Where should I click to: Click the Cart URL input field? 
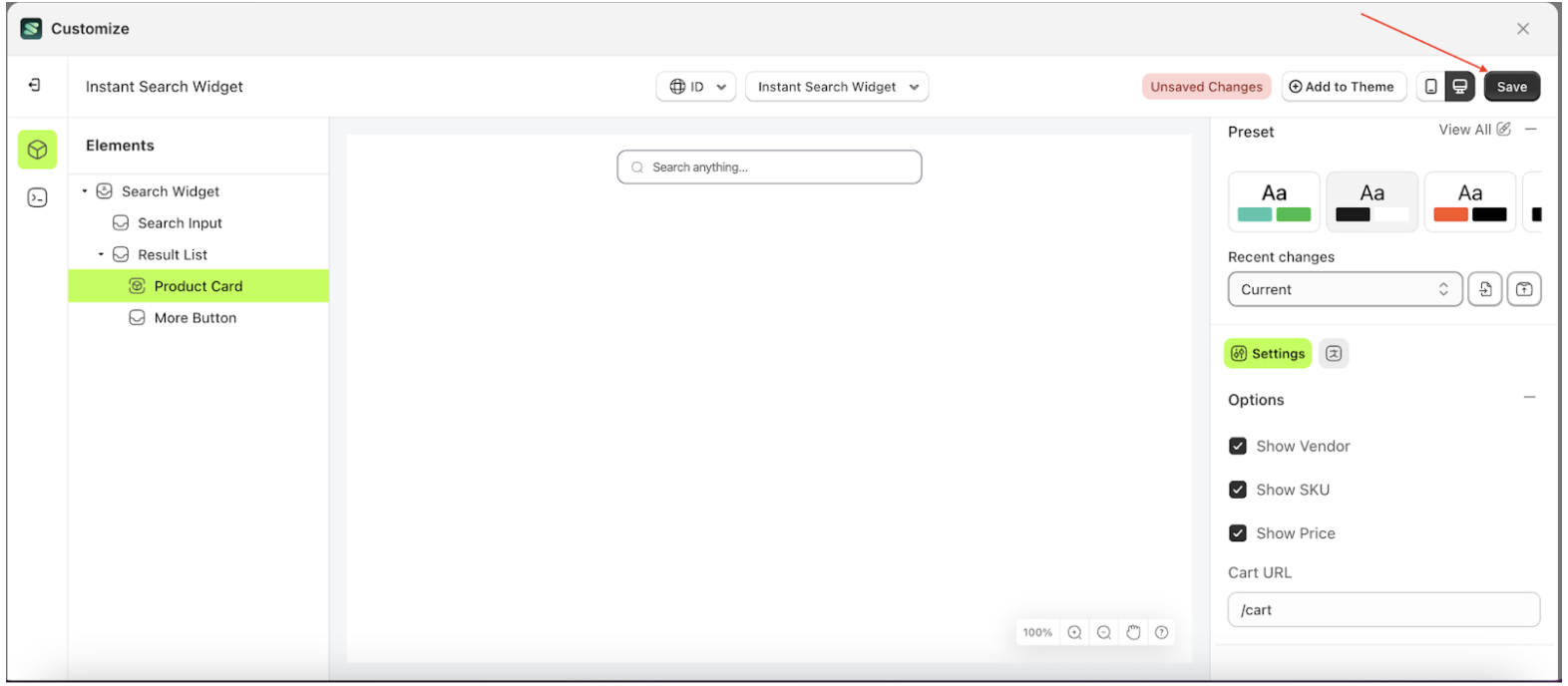click(1383, 609)
